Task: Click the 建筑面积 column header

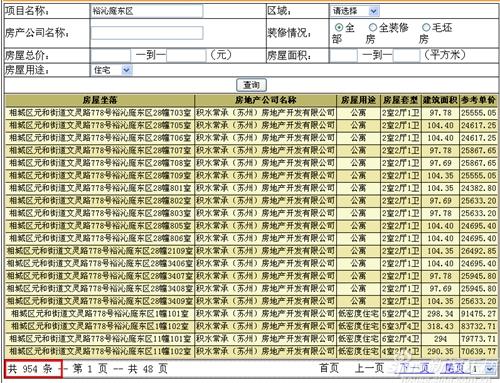Action: (x=440, y=100)
